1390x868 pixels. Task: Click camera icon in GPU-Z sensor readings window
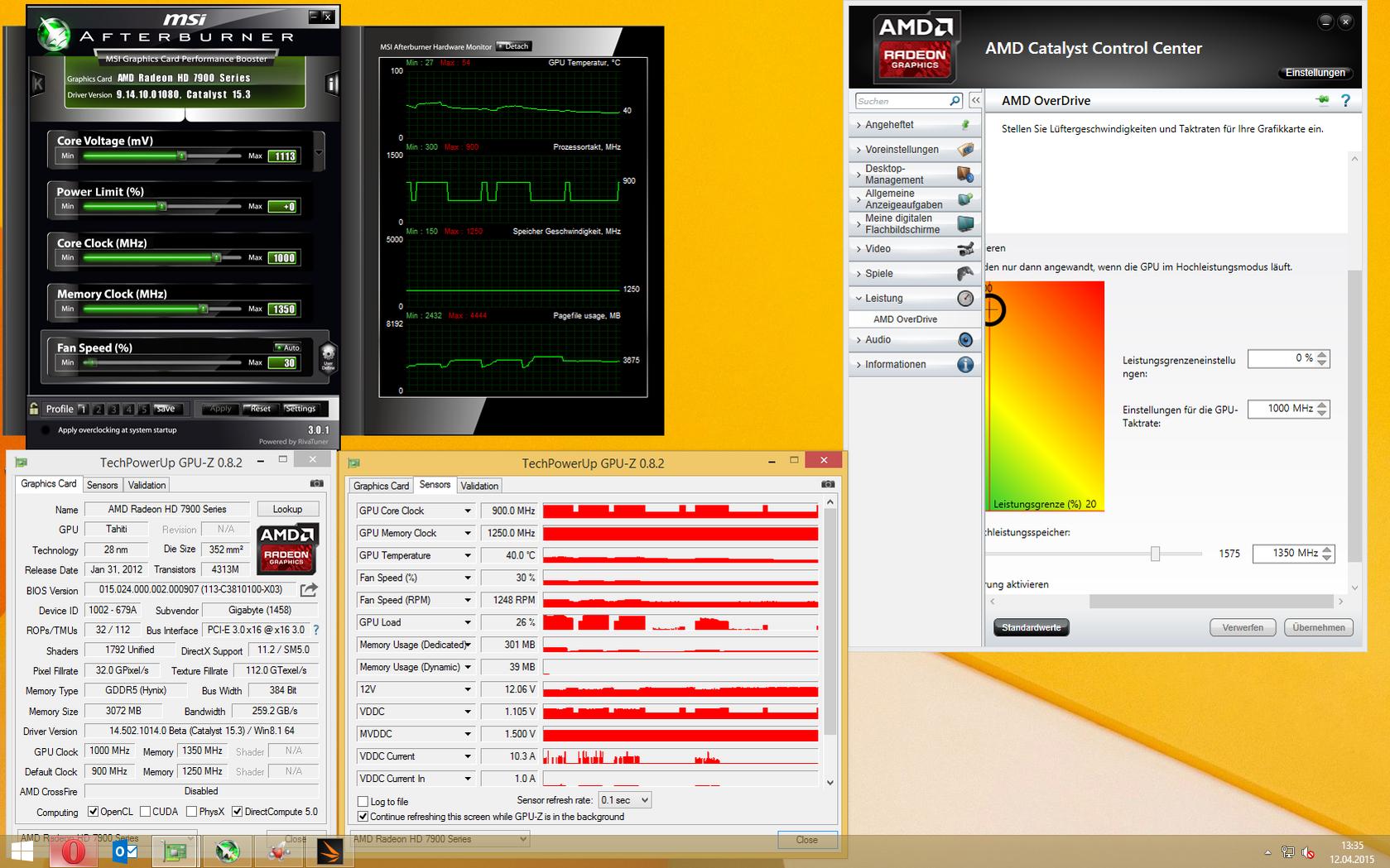[x=828, y=484]
